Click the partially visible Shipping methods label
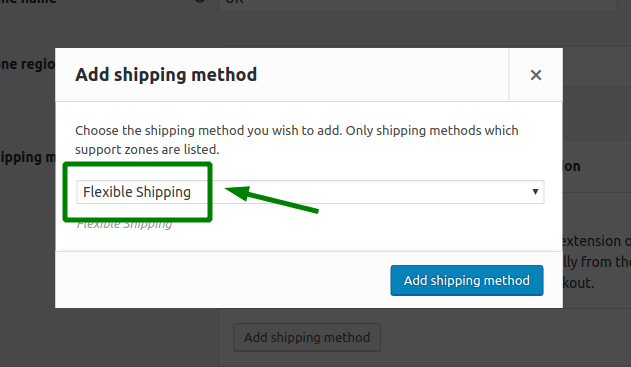This screenshot has height=367, width=631. (27, 157)
